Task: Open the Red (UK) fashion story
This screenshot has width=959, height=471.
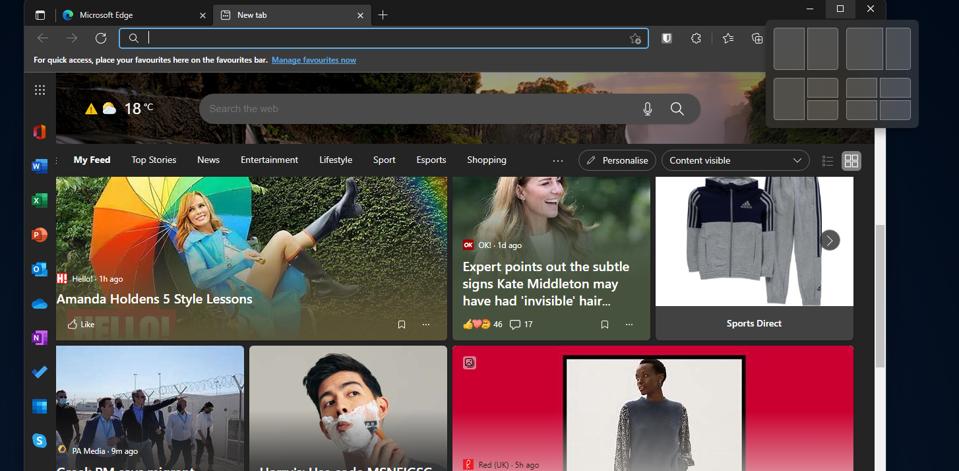Action: 653,408
